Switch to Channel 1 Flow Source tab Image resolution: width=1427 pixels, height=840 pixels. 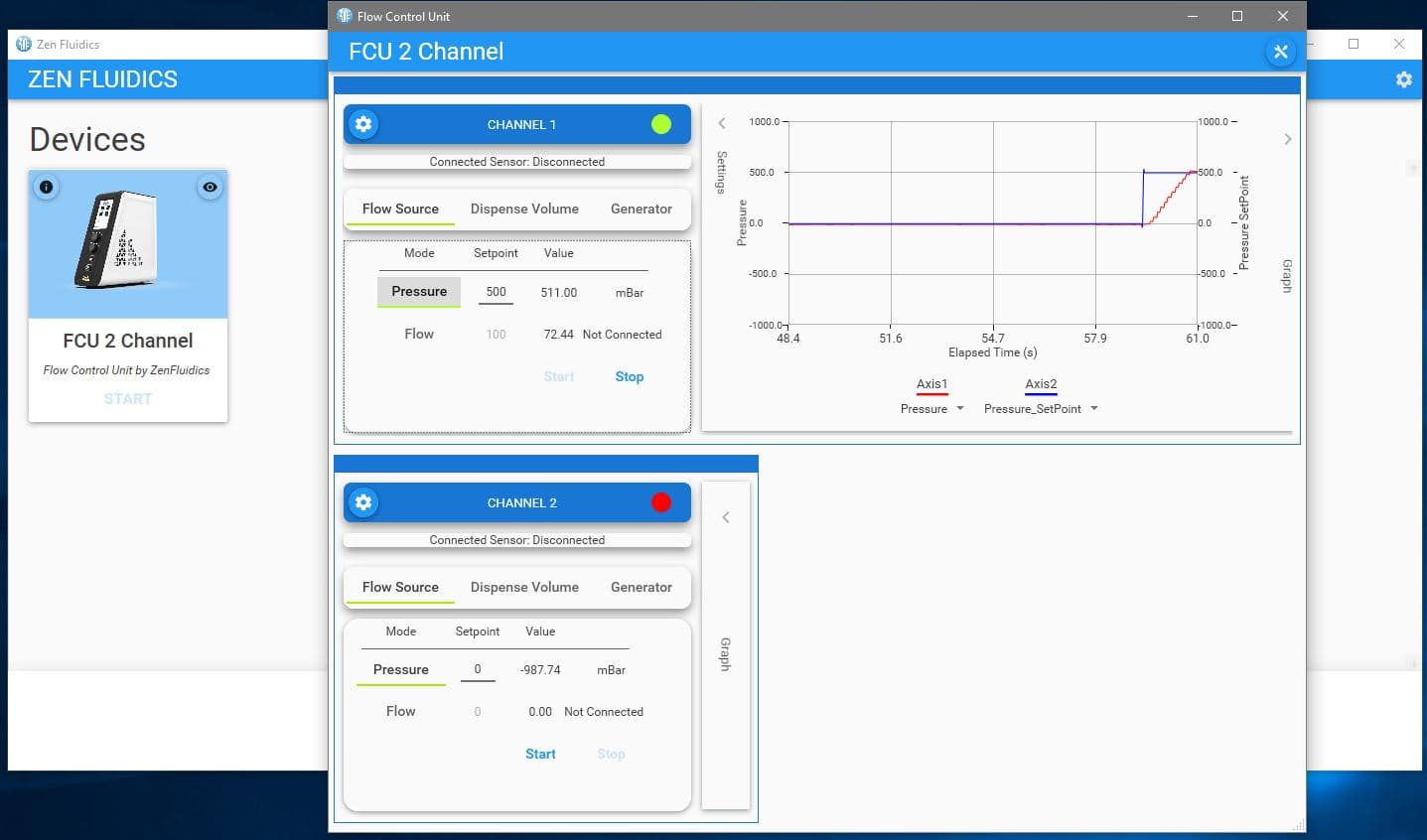tap(400, 209)
